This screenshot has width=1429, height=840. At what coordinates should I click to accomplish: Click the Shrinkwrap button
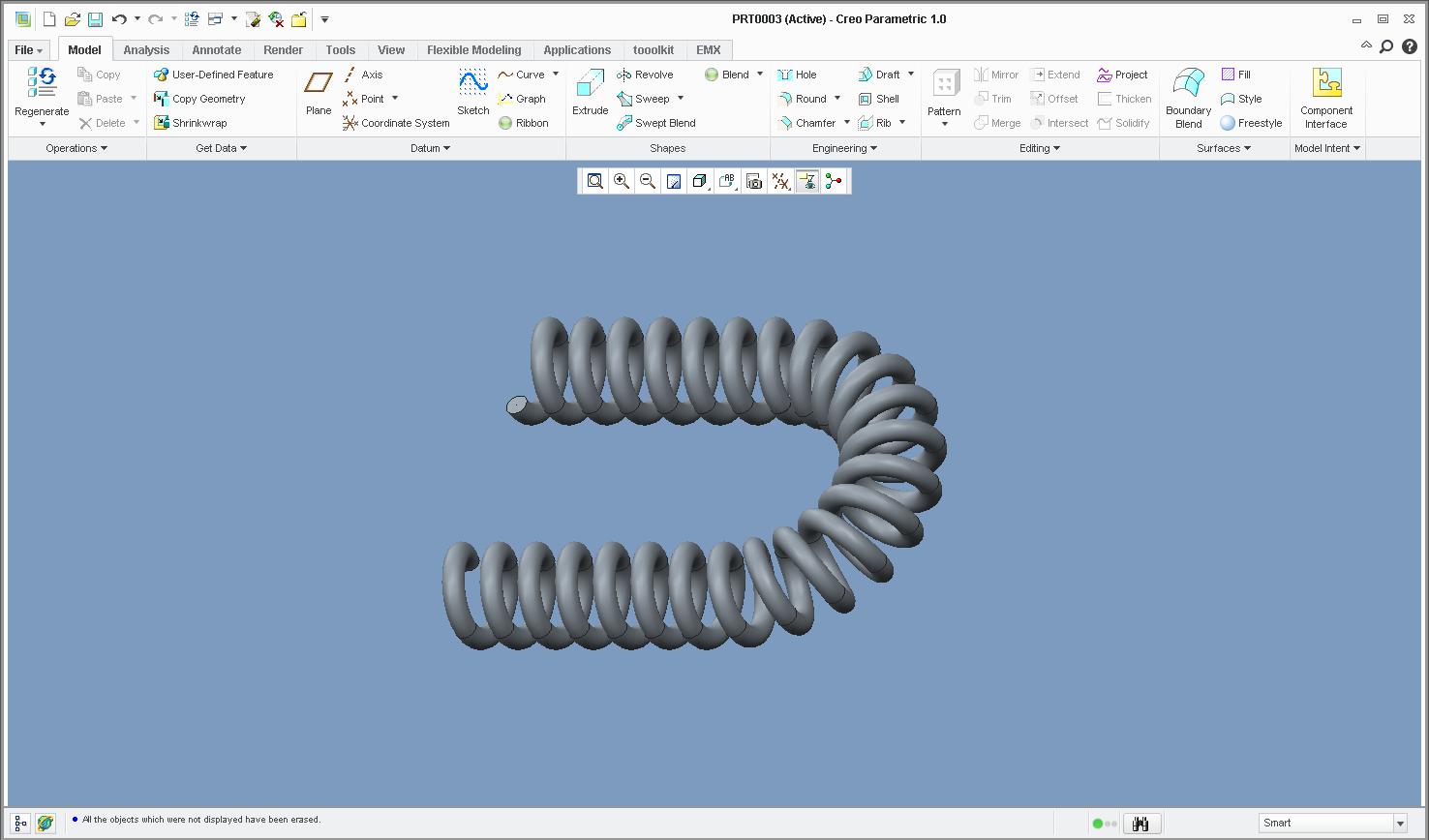click(191, 123)
